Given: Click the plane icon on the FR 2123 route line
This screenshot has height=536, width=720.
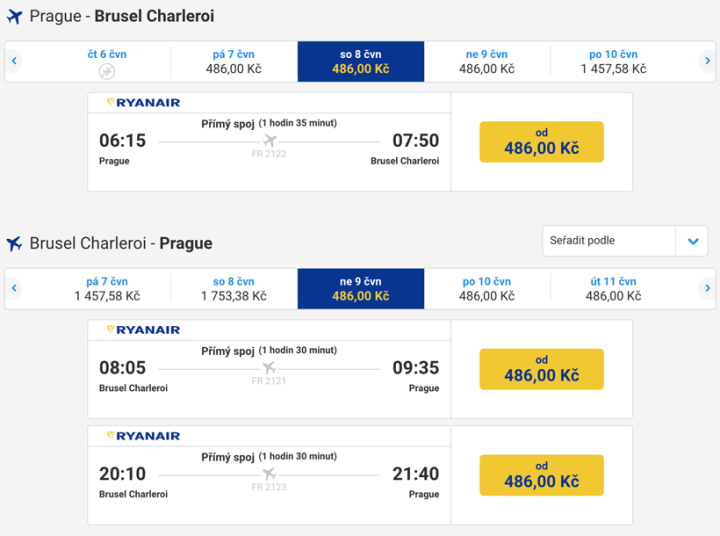Looking at the screenshot, I should click(269, 474).
